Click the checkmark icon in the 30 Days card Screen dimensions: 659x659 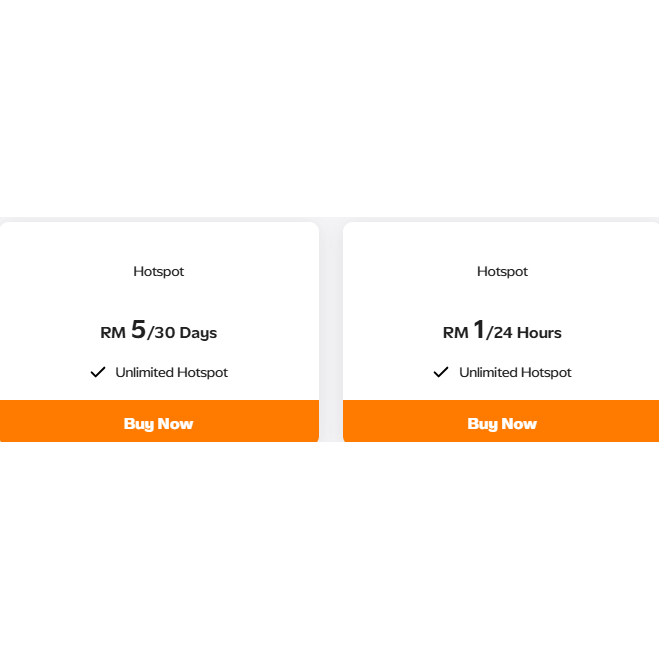(x=98, y=372)
